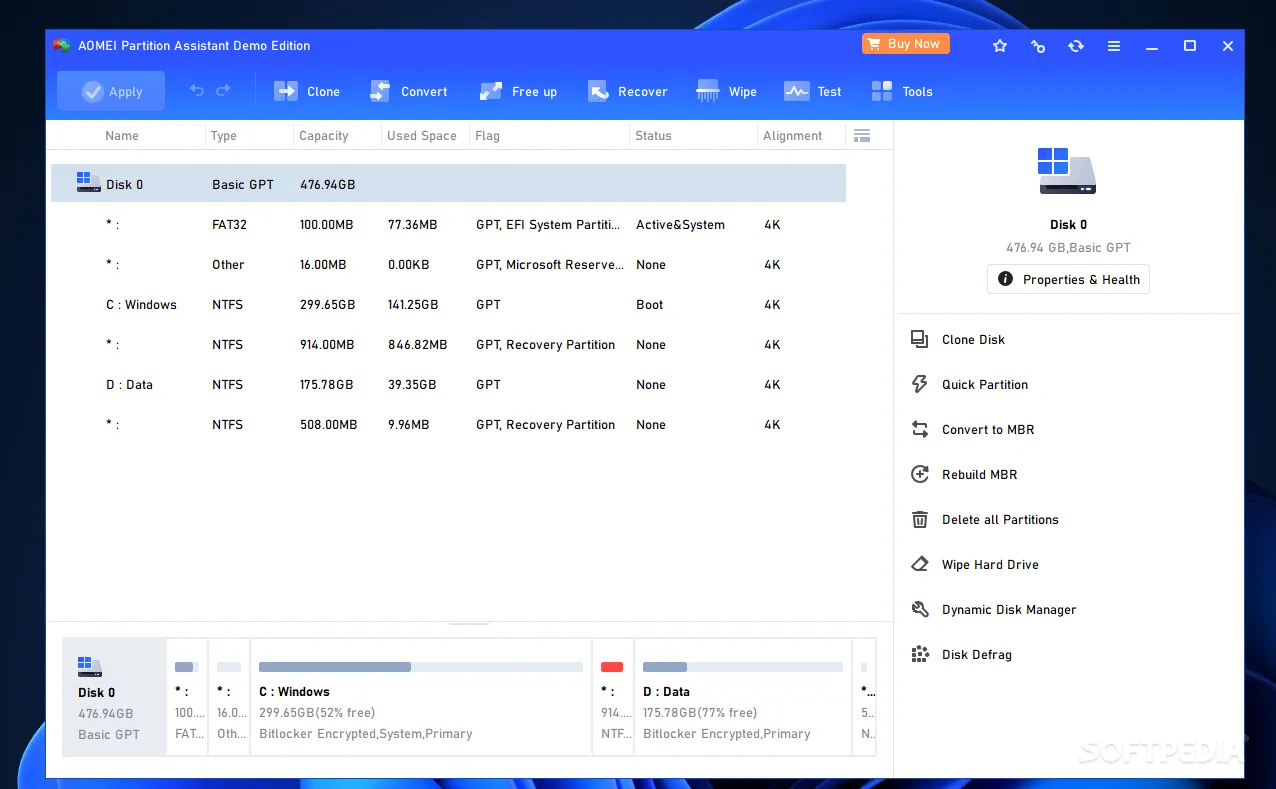The width and height of the screenshot is (1276, 789).
Task: Sort by the Capacity column header
Action: 324,136
